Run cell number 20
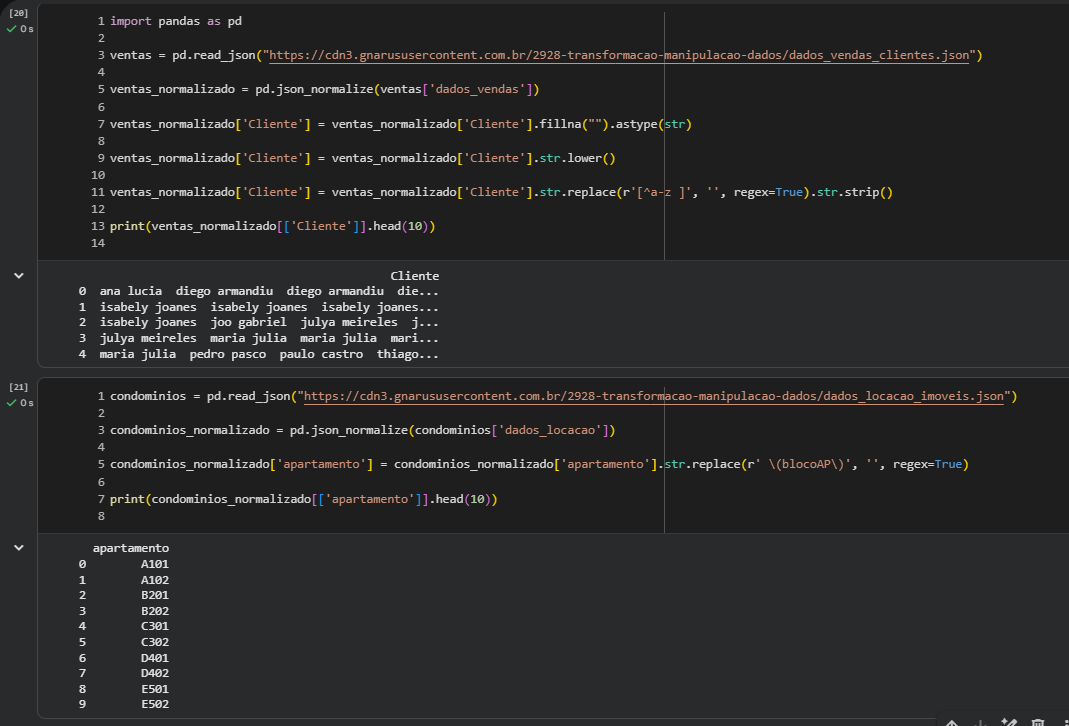The width and height of the screenshot is (1069, 726). [x=18, y=13]
